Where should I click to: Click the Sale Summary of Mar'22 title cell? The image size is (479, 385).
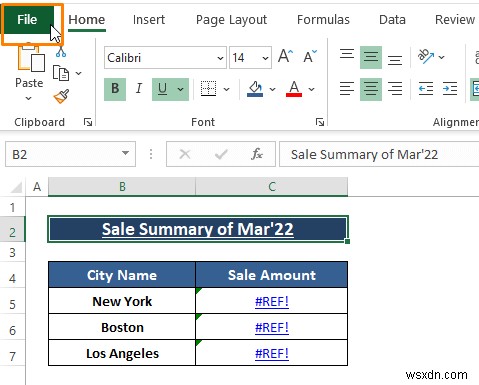(198, 229)
